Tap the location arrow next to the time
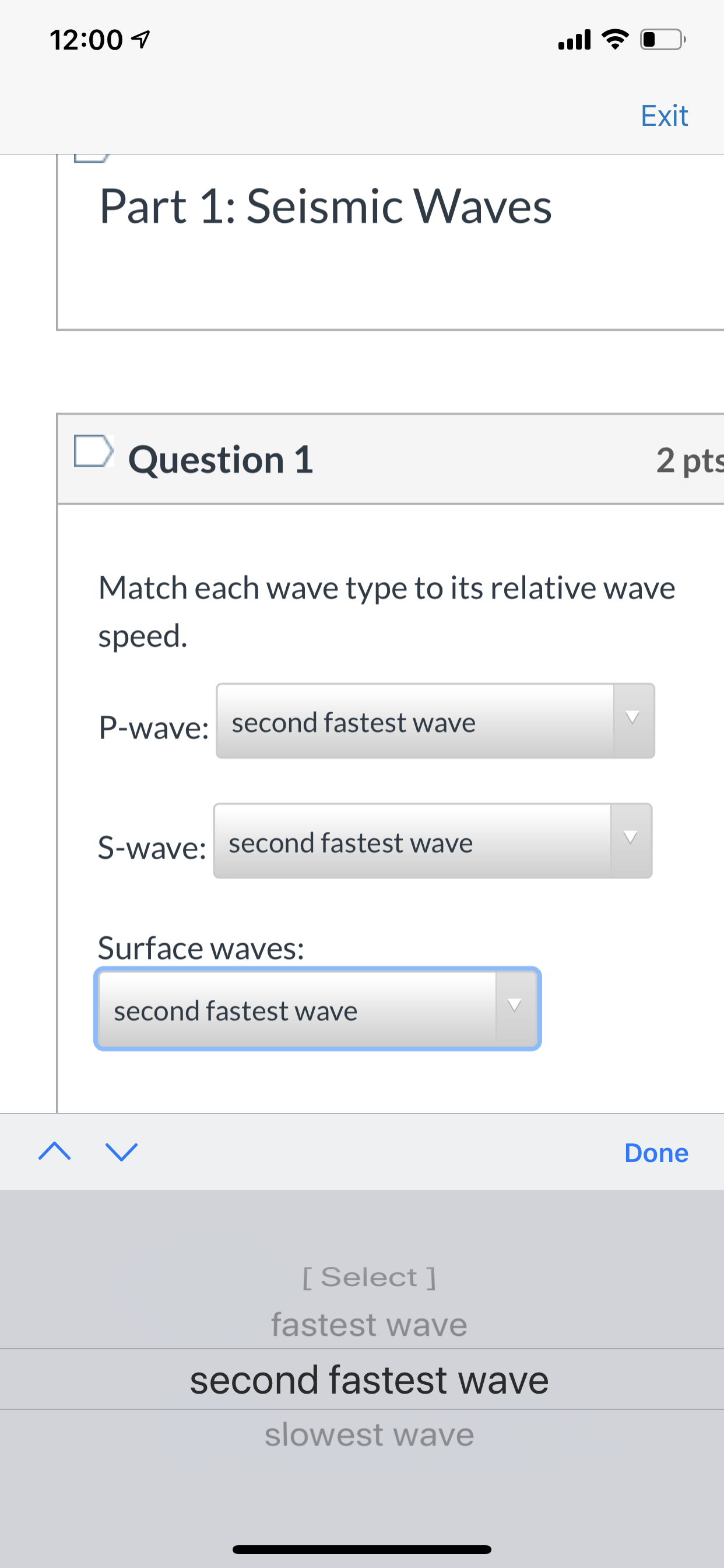Screen dimensions: 724x1568 point(140,40)
